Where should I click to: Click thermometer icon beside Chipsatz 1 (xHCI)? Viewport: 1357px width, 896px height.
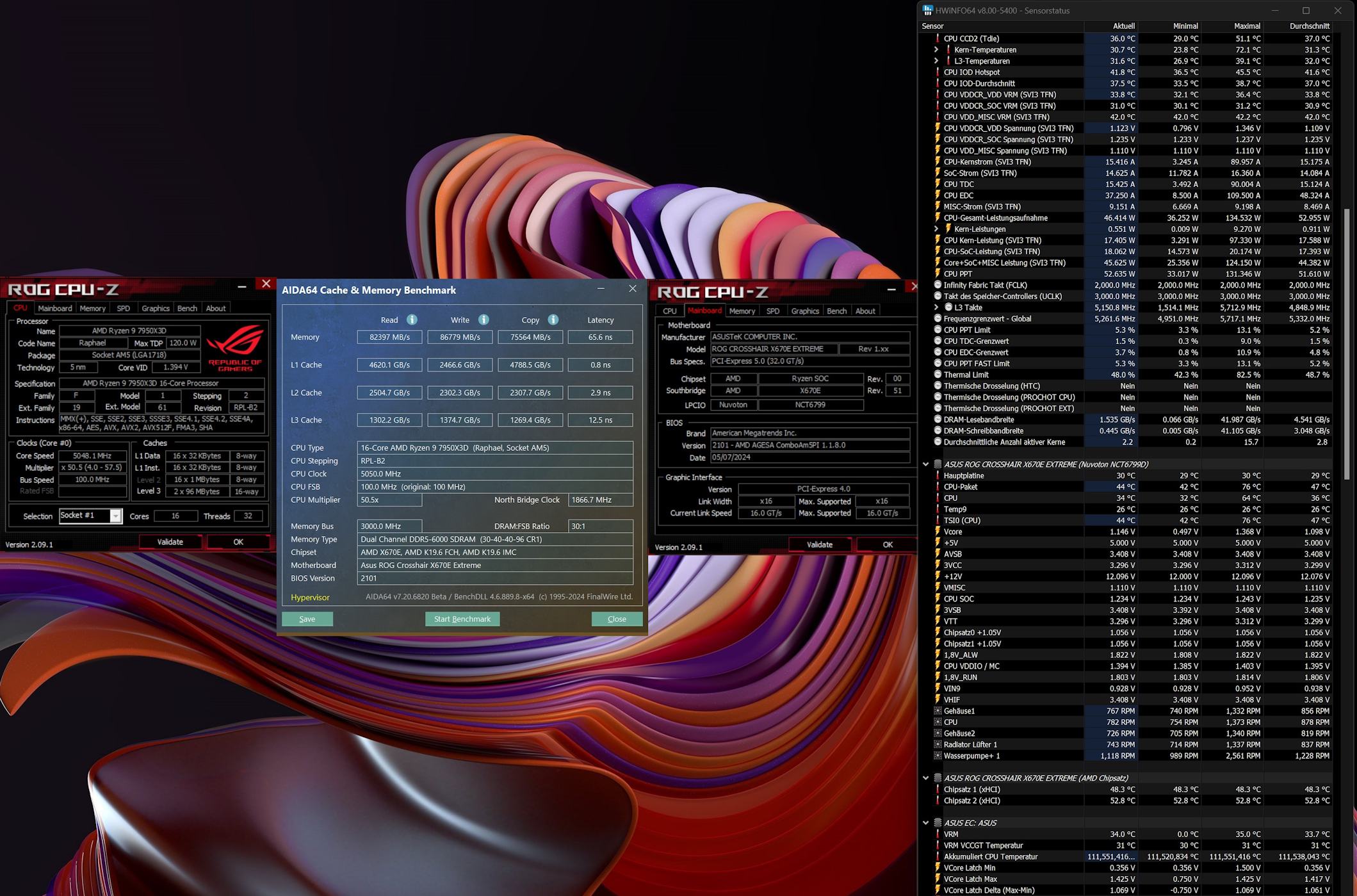(x=938, y=790)
